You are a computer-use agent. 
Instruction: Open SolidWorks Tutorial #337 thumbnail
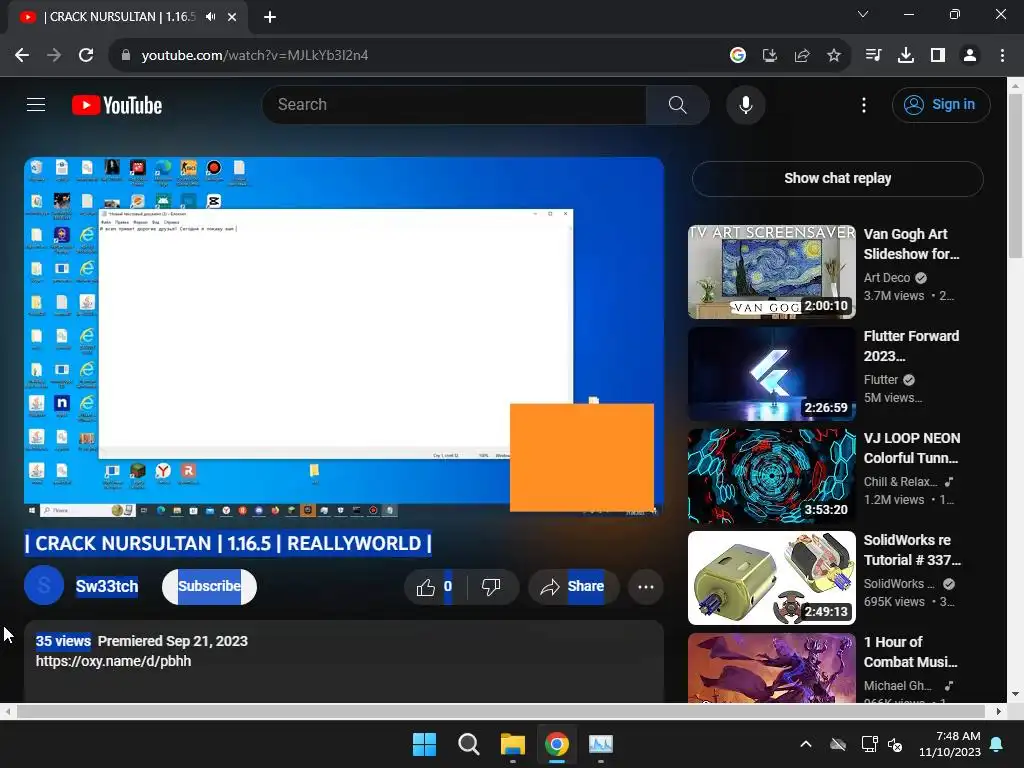[771, 578]
